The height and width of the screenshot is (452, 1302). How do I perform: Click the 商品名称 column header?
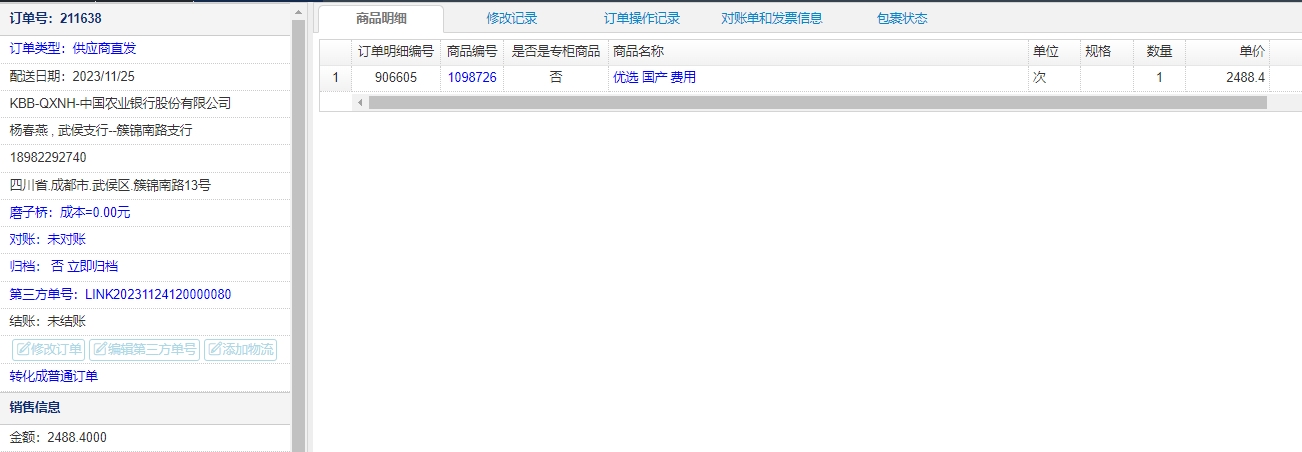[x=818, y=51]
